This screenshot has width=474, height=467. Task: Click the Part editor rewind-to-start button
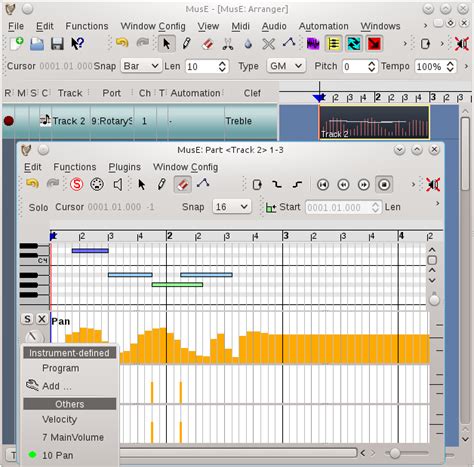click(323, 184)
